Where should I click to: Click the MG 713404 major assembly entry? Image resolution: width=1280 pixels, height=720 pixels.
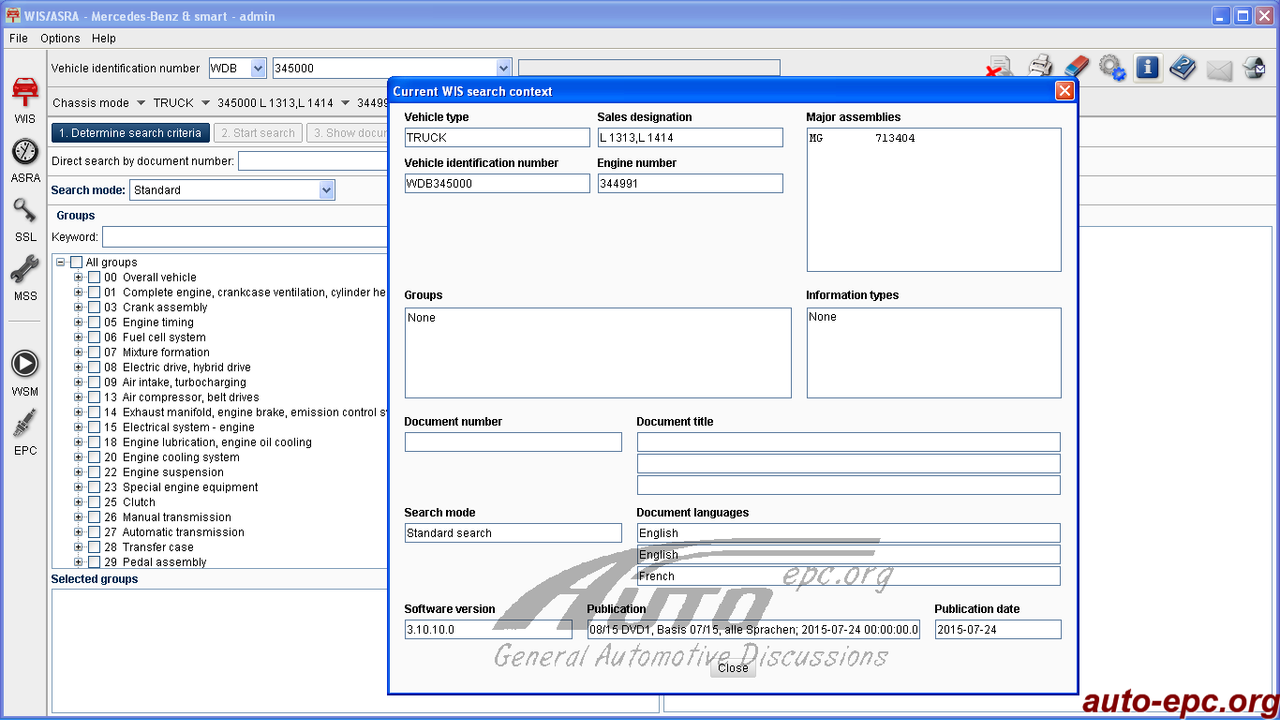click(x=862, y=138)
